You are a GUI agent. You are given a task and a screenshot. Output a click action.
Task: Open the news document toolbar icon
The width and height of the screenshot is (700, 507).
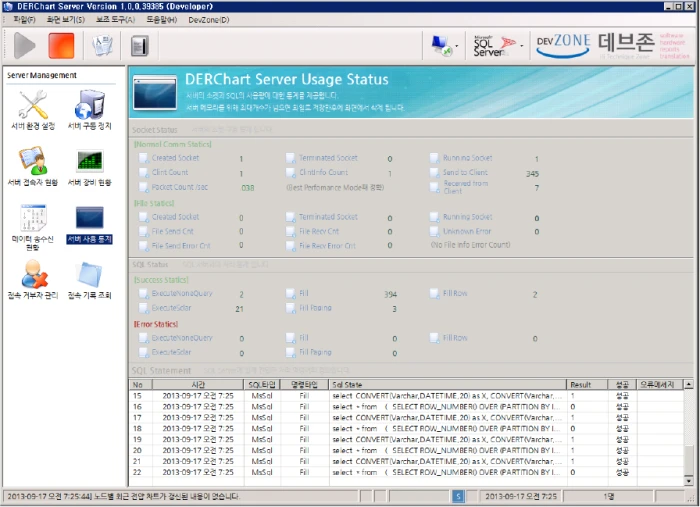(102, 46)
